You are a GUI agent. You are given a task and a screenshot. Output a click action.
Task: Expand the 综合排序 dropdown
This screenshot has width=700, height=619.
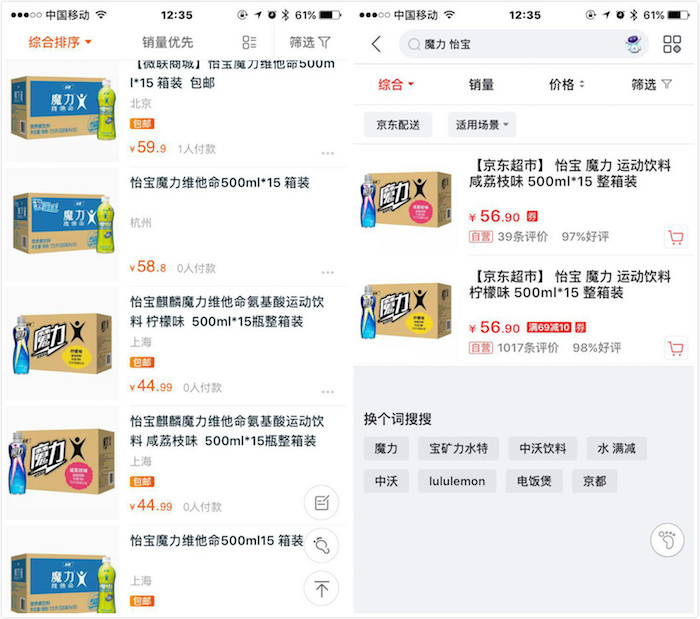tap(60, 43)
